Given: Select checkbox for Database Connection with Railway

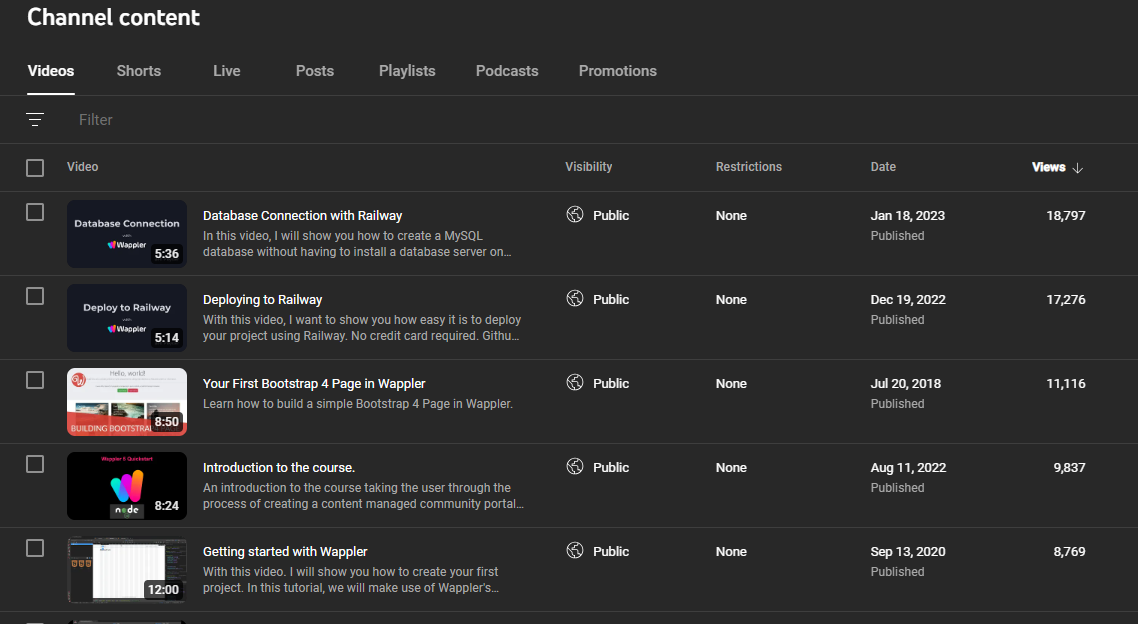Looking at the screenshot, I should coord(35,212).
